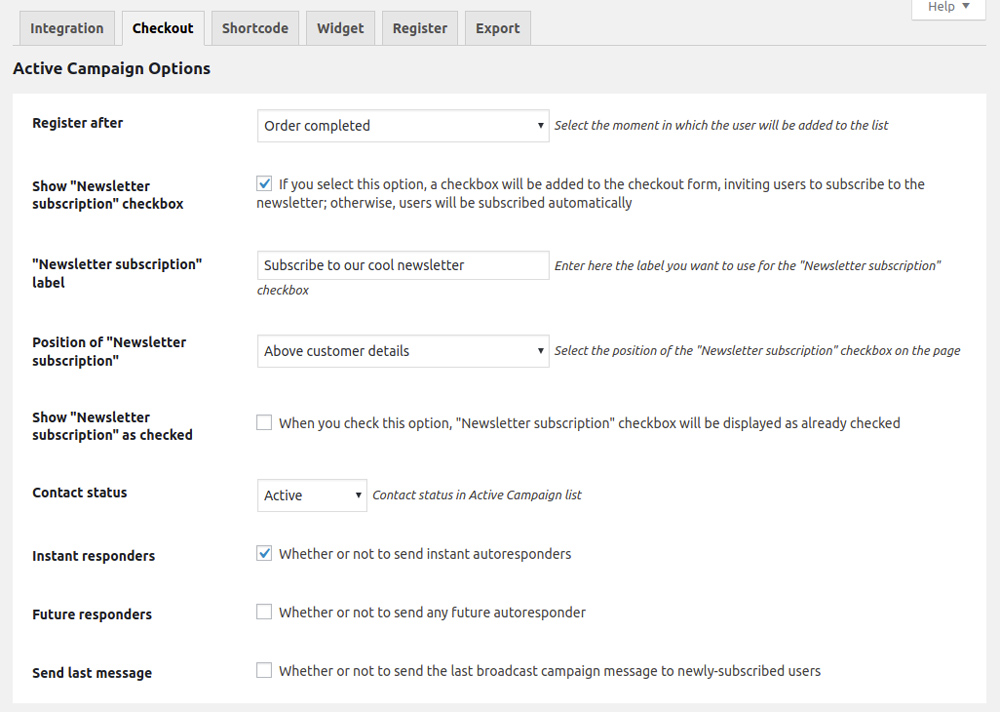Uncheck Show Newsletter subscription checkbox option
Screen dimensions: 1000x712
(264, 184)
